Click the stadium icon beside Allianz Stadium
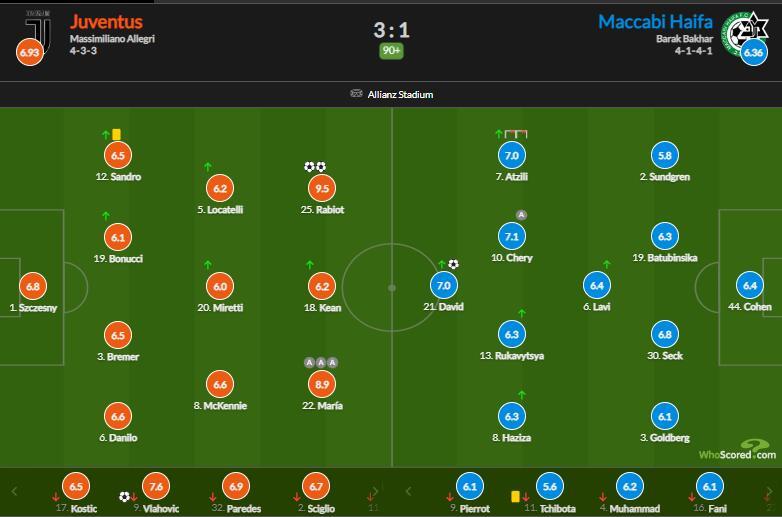Viewport: 782px width, 517px height. tap(357, 94)
